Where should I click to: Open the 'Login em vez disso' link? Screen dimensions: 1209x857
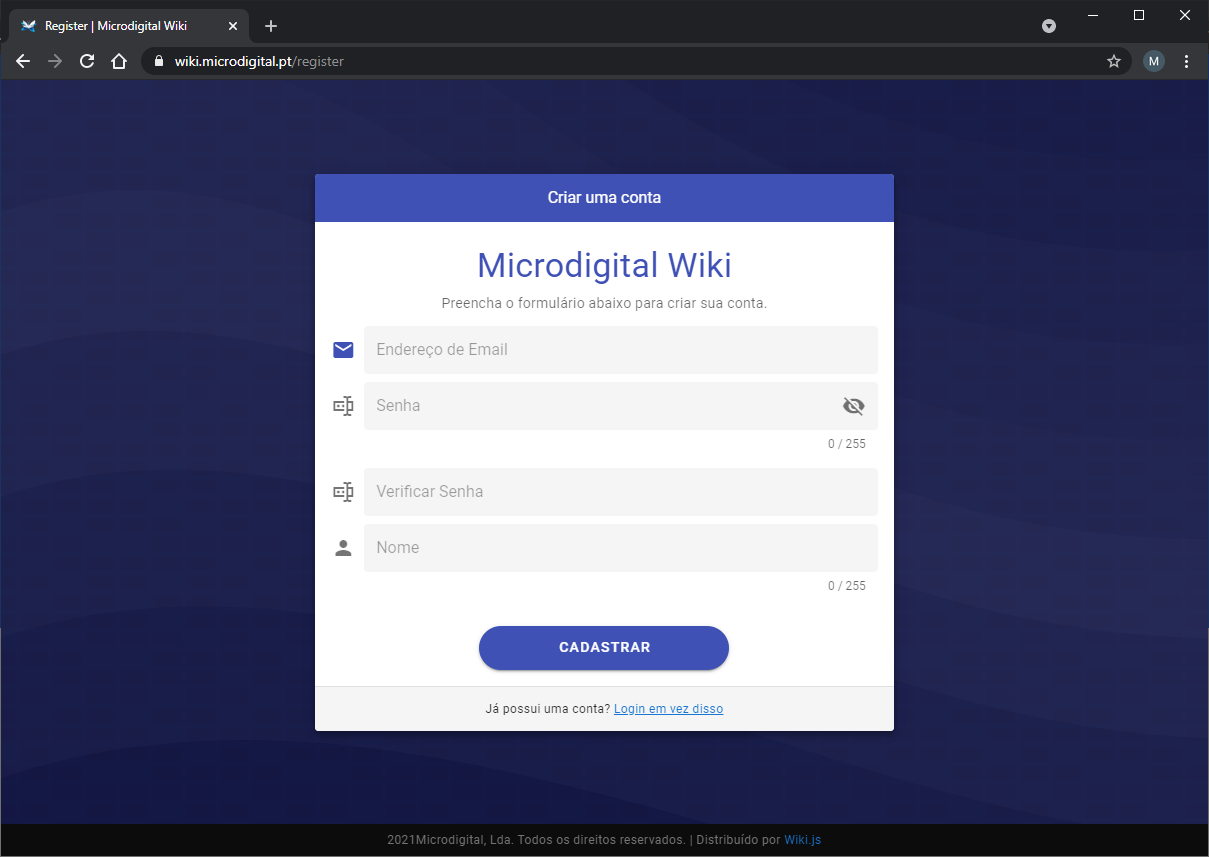point(668,709)
